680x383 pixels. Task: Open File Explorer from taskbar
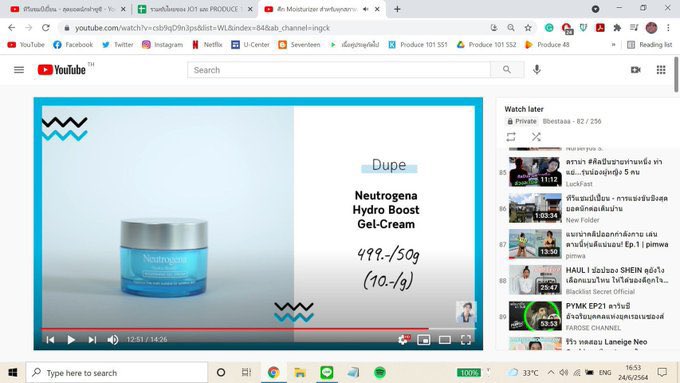click(300, 373)
